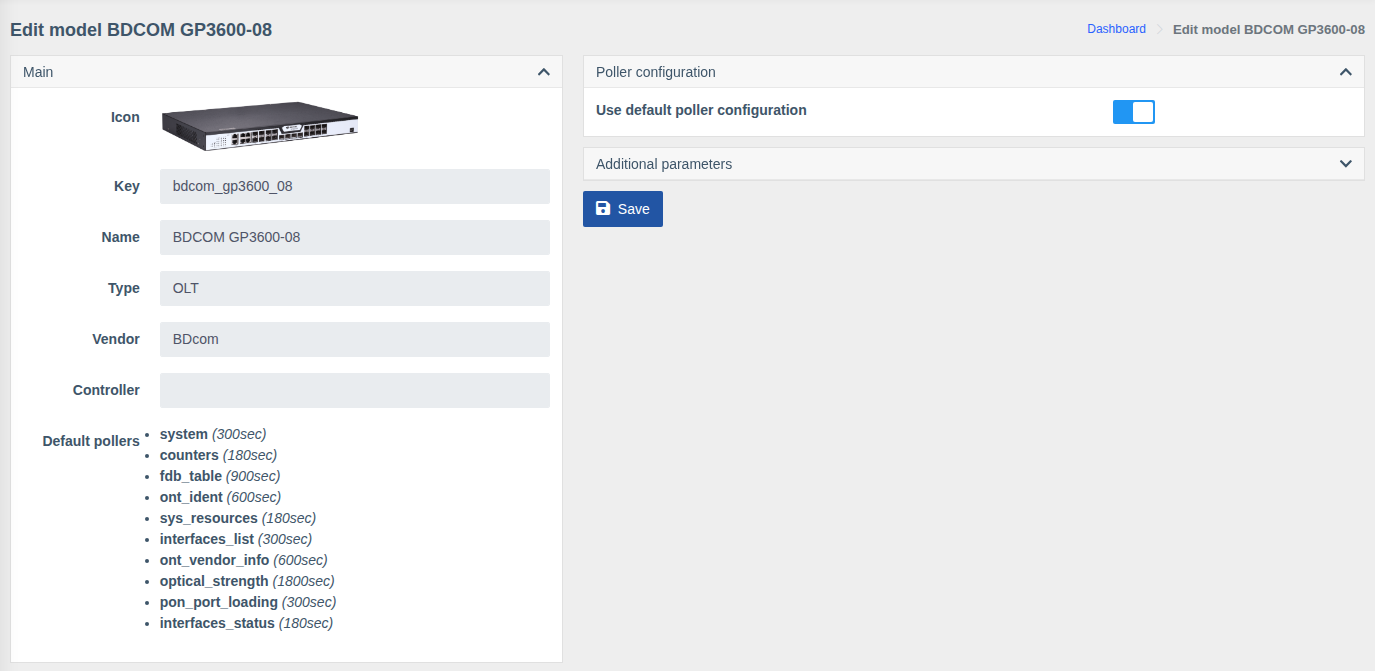Viewport: 1375px width, 671px height.
Task: Click the Poller configuration header title
Action: pyautogui.click(x=656, y=72)
